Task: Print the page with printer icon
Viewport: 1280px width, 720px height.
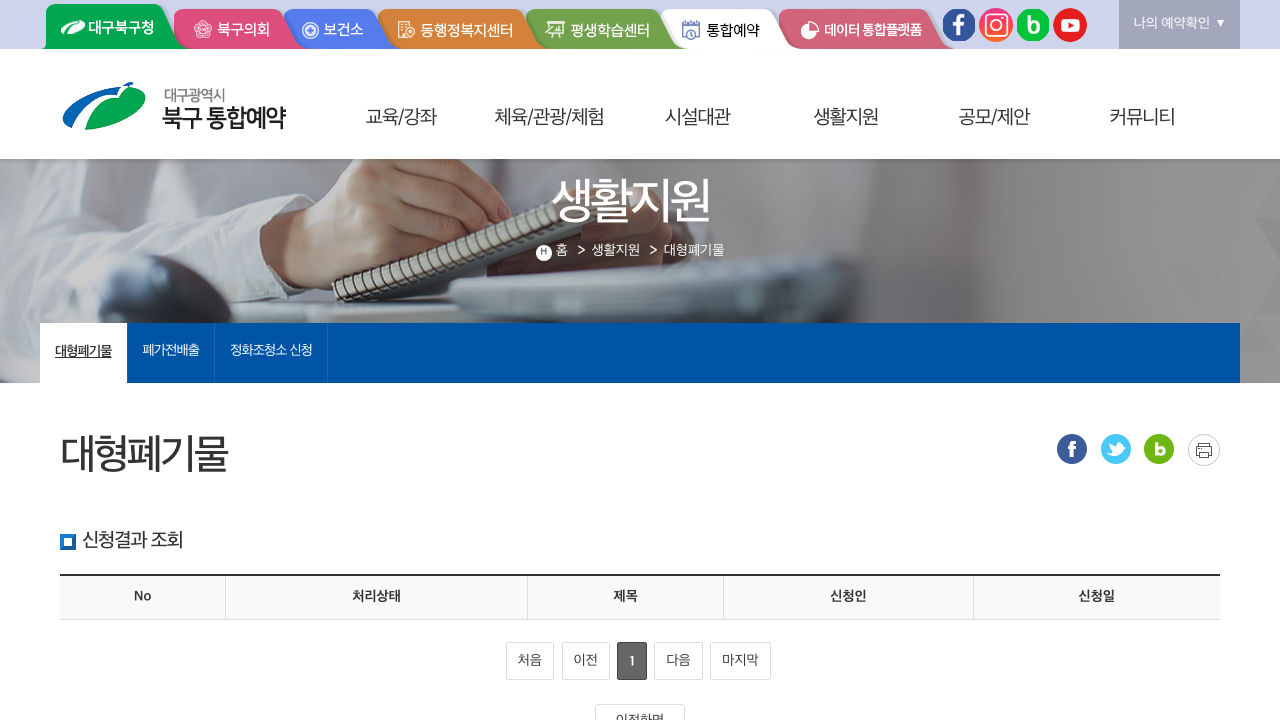Action: [x=1204, y=450]
